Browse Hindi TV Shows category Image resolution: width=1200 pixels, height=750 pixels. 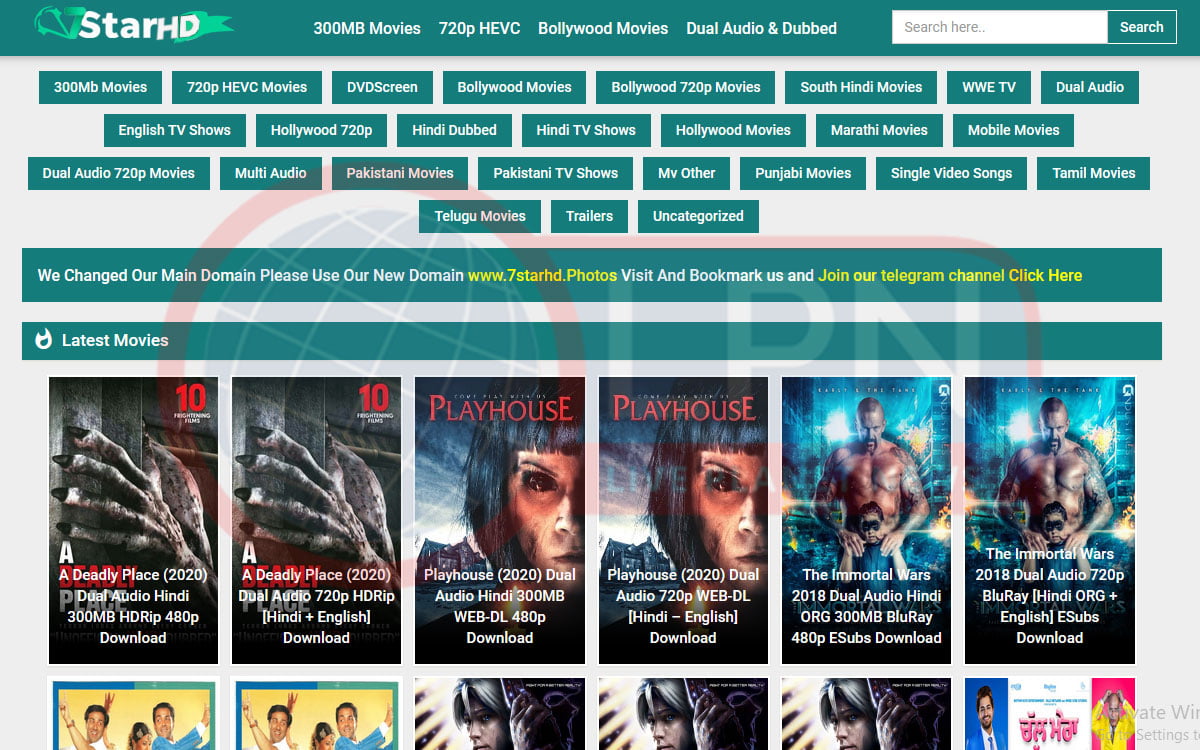pyautogui.click(x=586, y=130)
